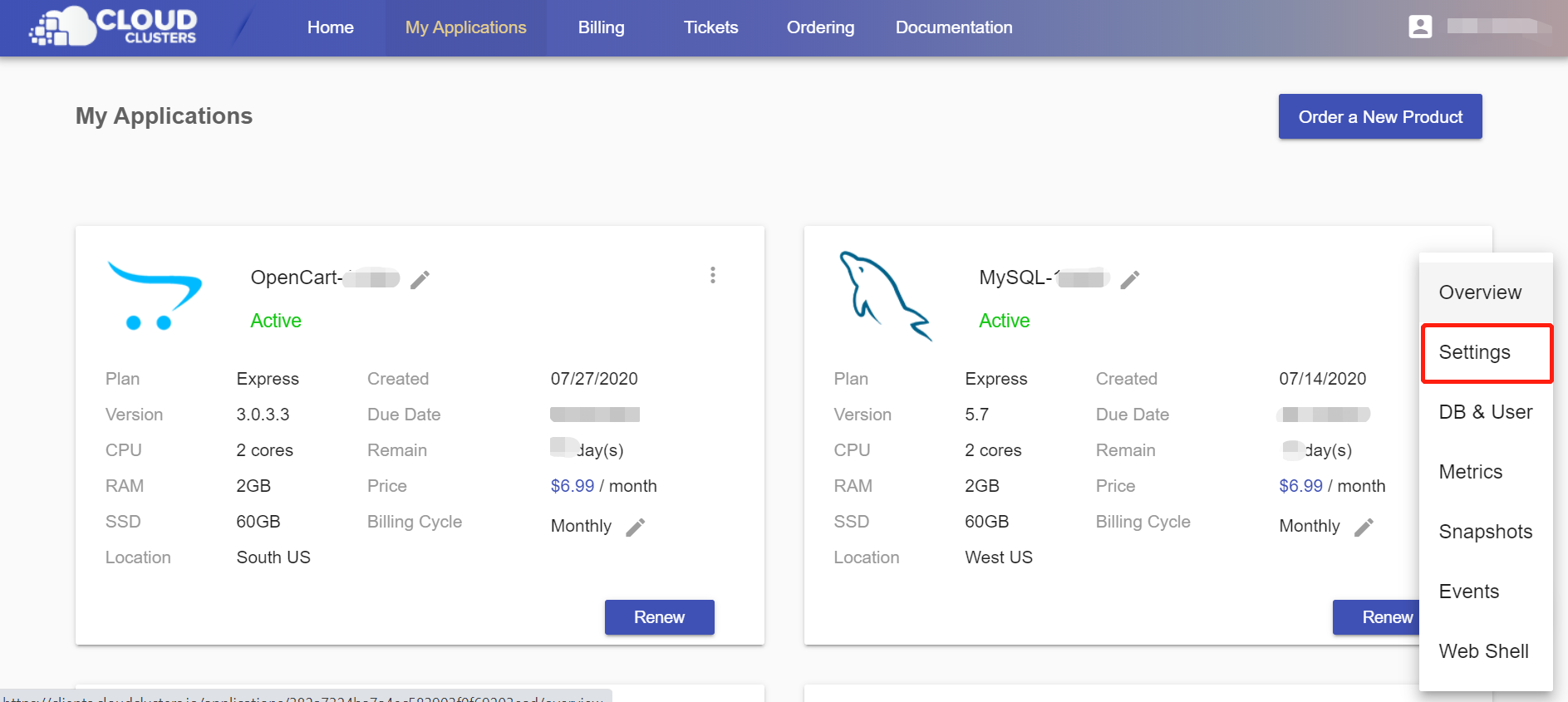Click the OpenCart application name

tap(325, 277)
